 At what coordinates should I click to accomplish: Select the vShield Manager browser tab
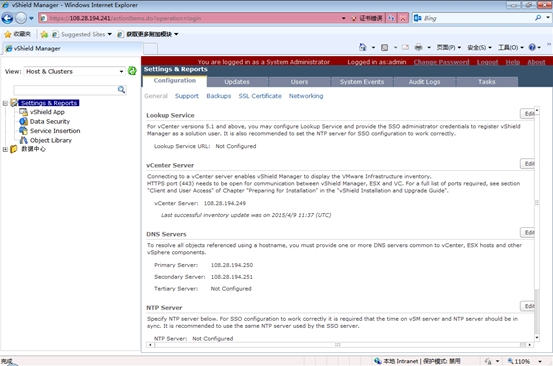tap(73, 48)
